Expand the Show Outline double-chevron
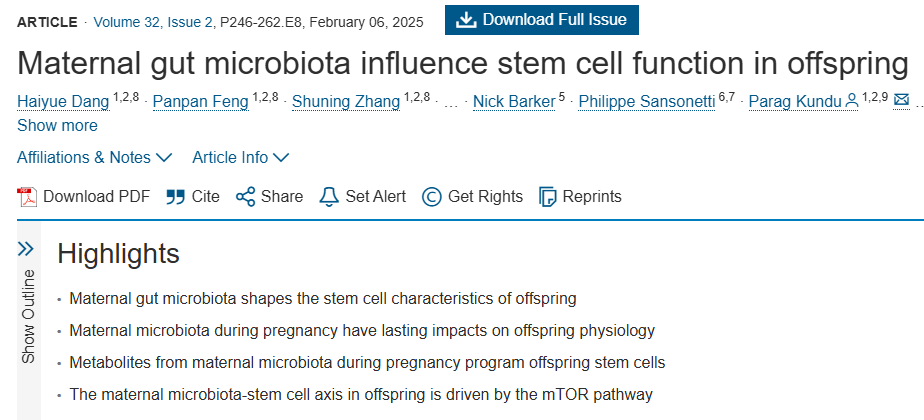 coord(27,248)
